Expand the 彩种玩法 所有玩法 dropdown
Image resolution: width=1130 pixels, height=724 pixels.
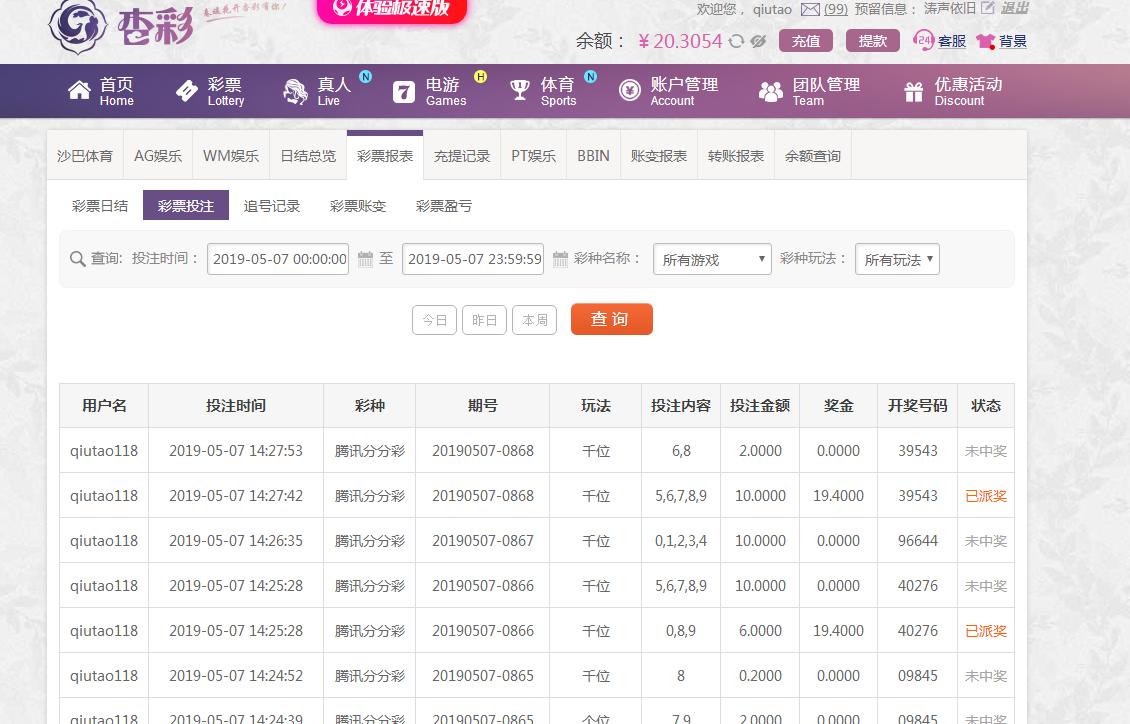coord(897,260)
